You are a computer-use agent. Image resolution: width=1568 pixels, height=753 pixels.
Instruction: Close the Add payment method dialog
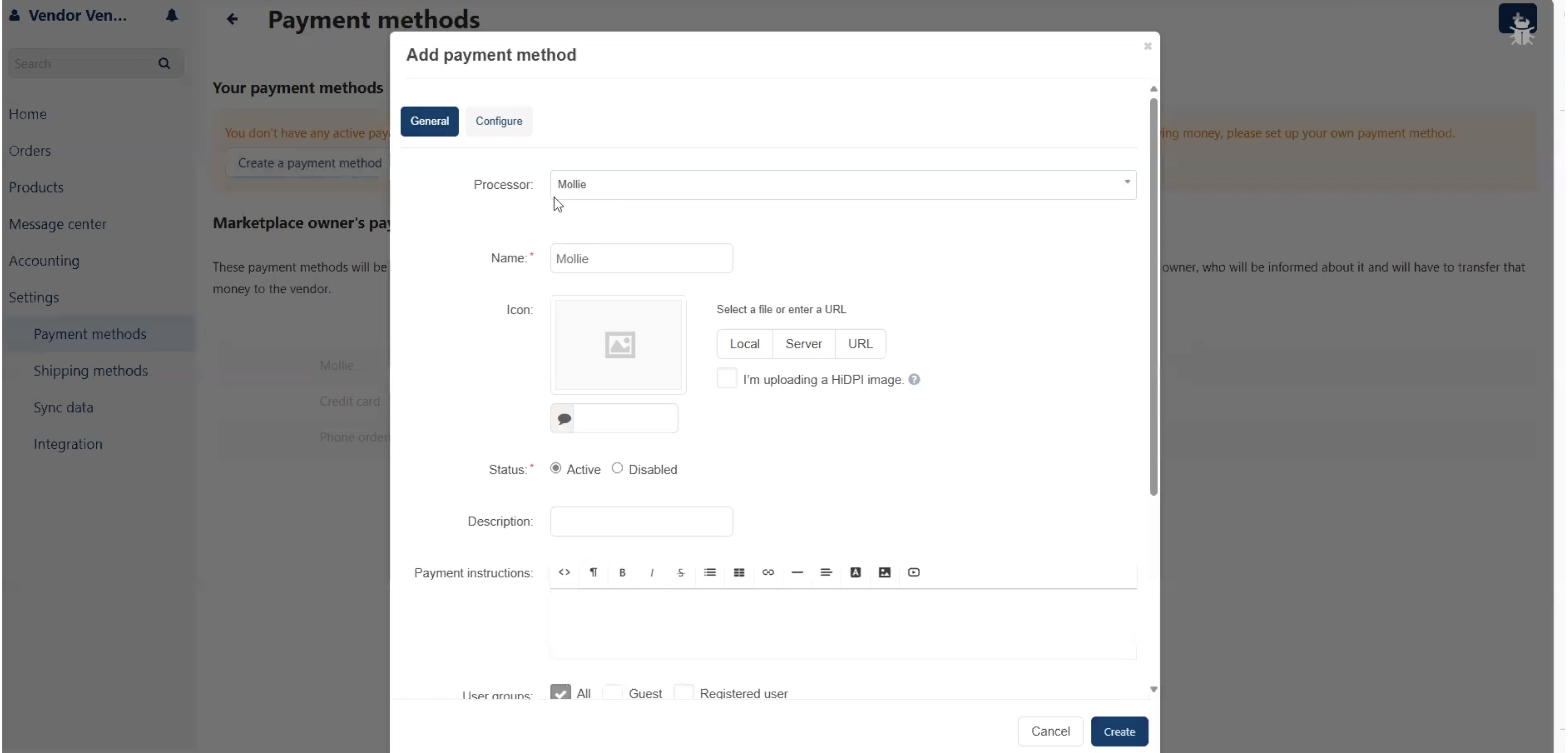(x=1147, y=46)
